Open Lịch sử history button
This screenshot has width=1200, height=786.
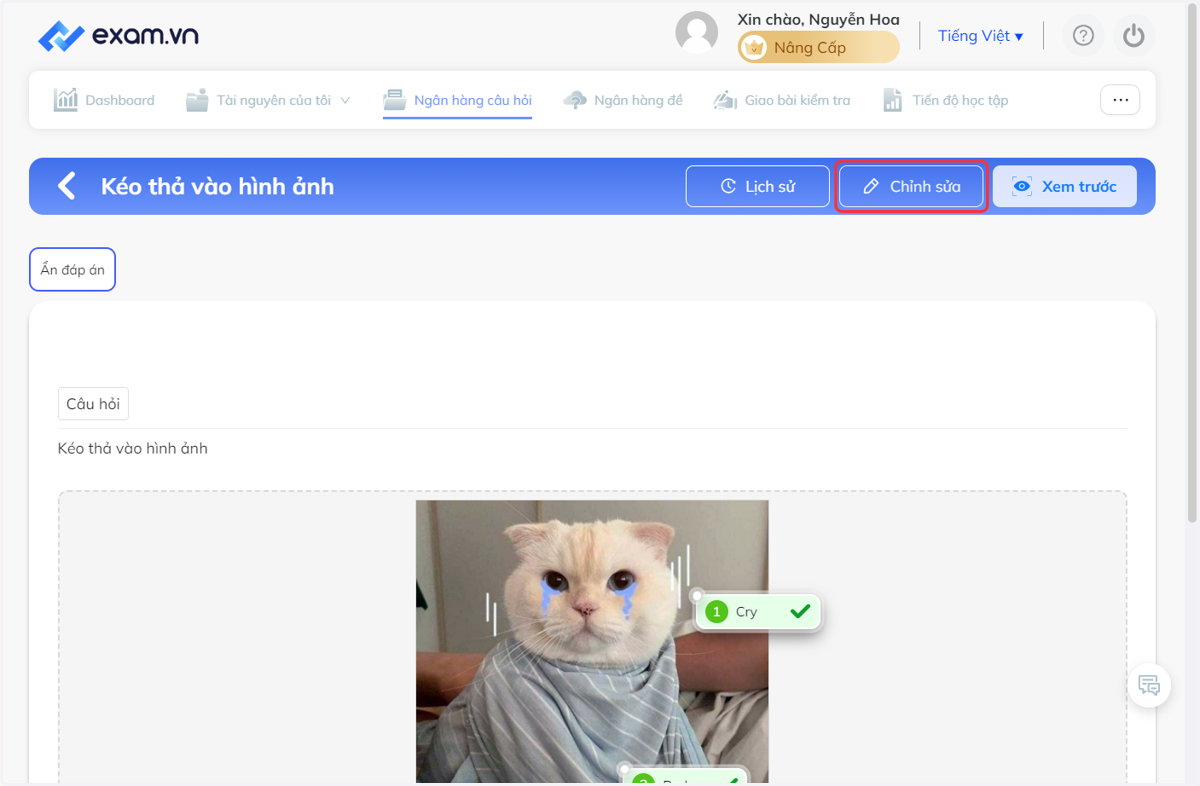758,186
